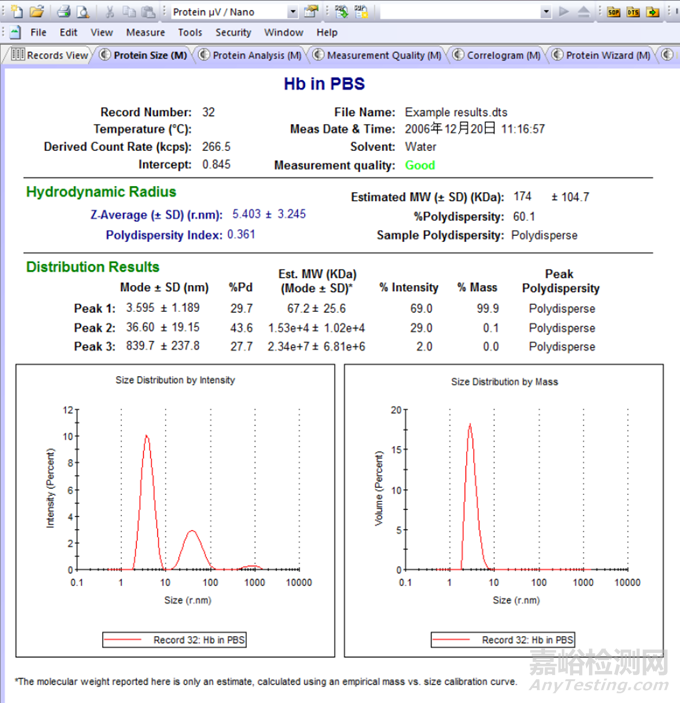Click the SOP toolbar icon
Screen dimensions: 680x703
tap(614, 12)
